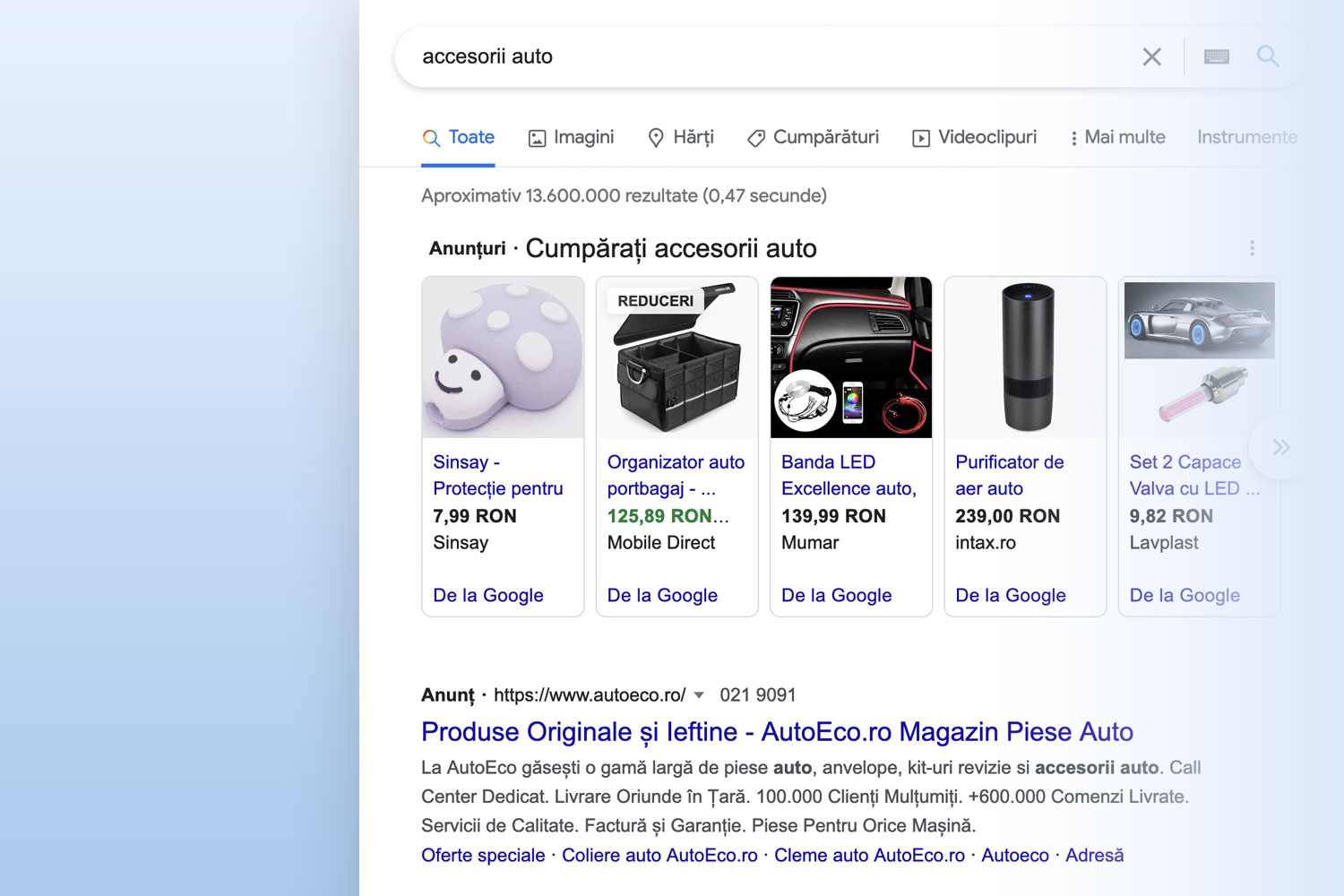This screenshot has width=1344, height=896.
Task: Open the on-screen keyboard icon
Action: (x=1217, y=57)
